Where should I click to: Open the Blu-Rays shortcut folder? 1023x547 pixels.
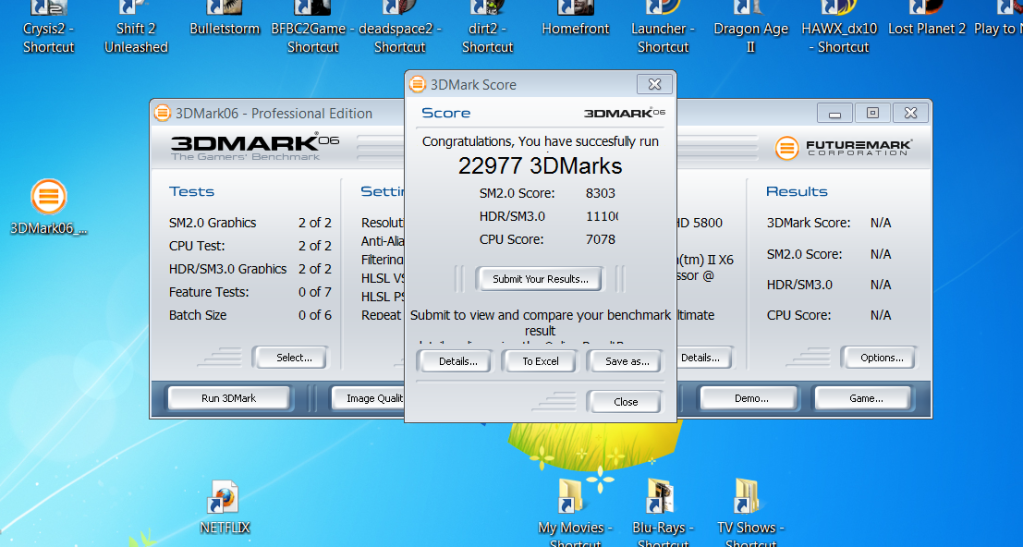tap(663, 513)
